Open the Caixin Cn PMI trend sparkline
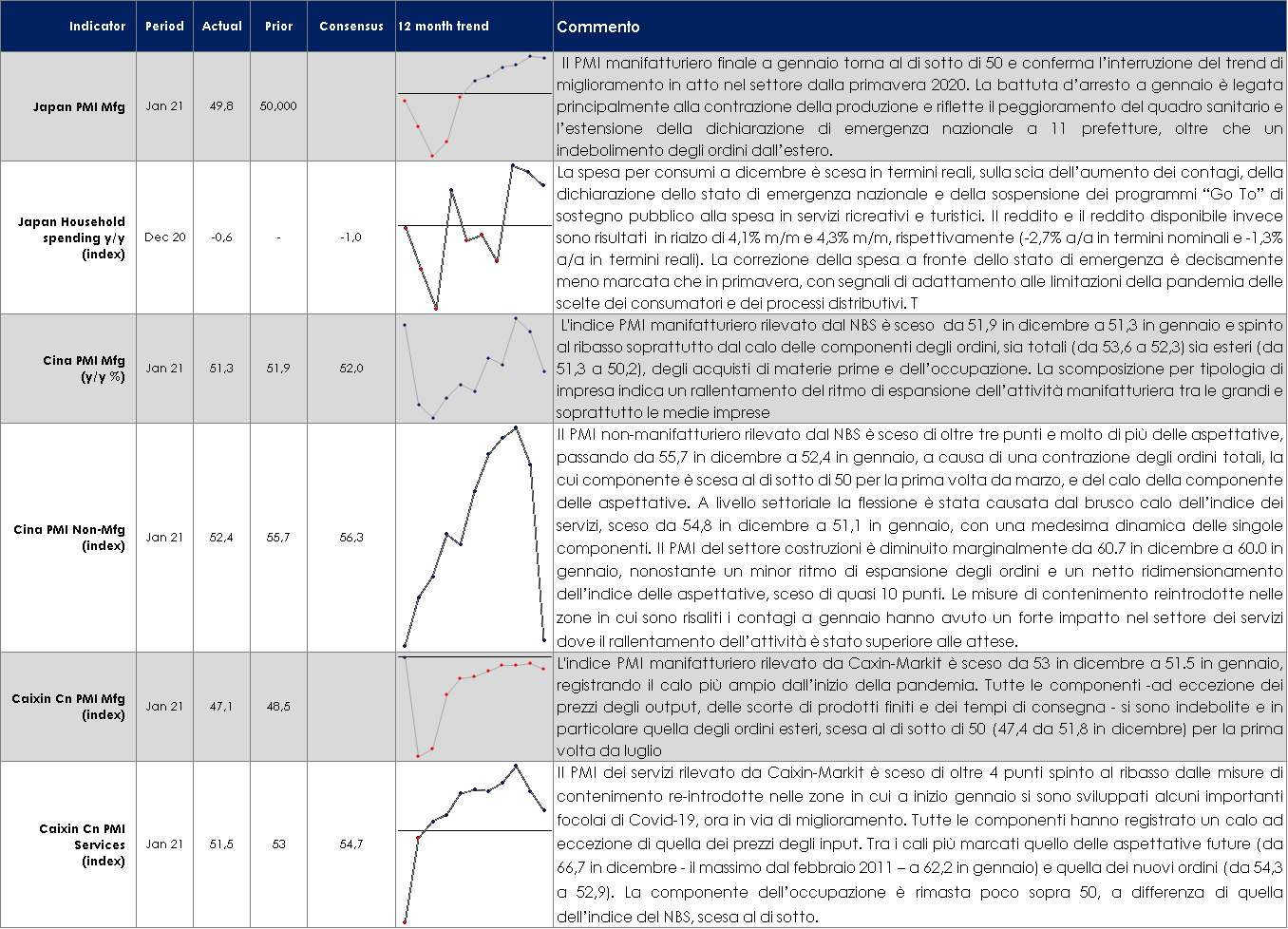The image size is (1288, 929). point(474,707)
